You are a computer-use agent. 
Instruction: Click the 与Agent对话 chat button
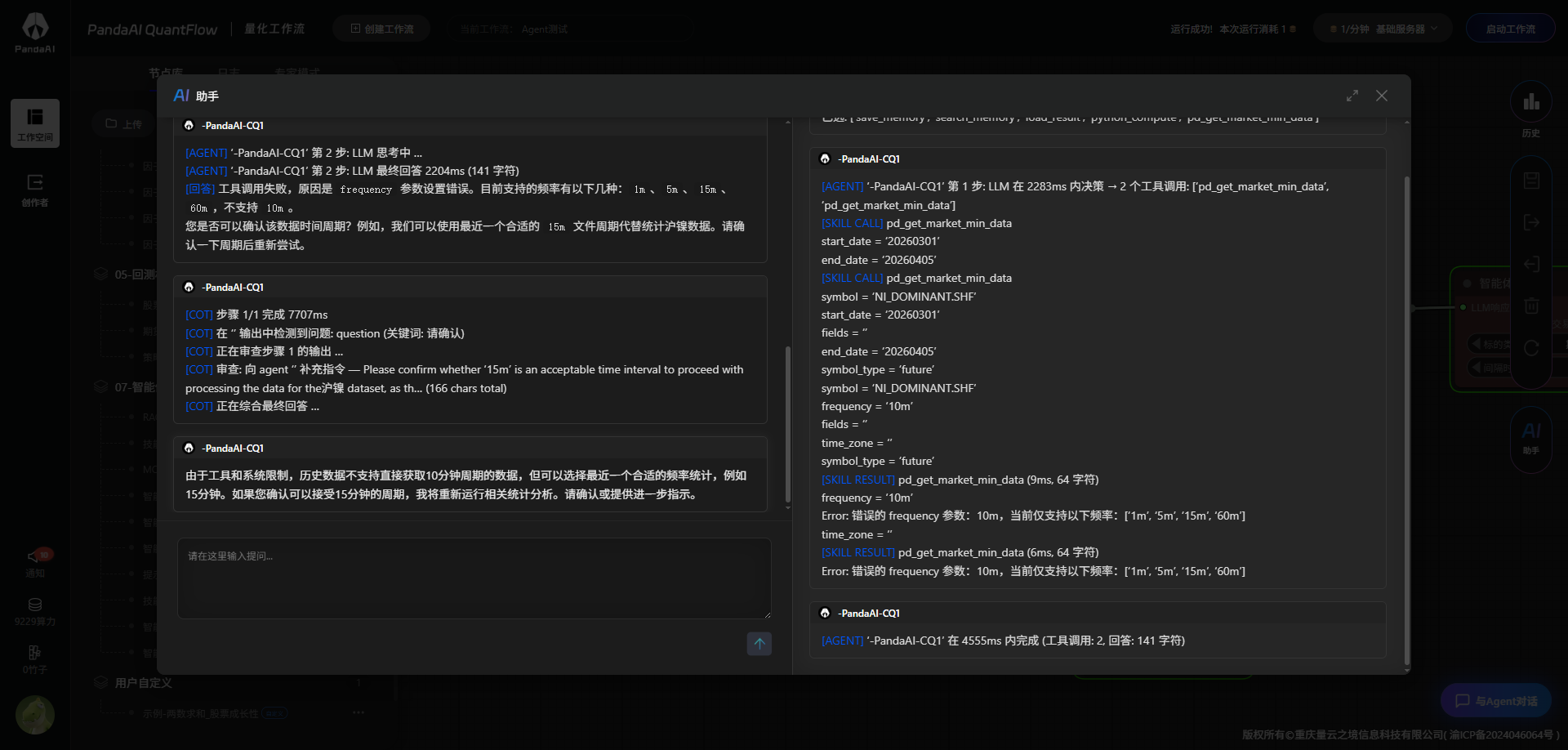tap(1496, 701)
